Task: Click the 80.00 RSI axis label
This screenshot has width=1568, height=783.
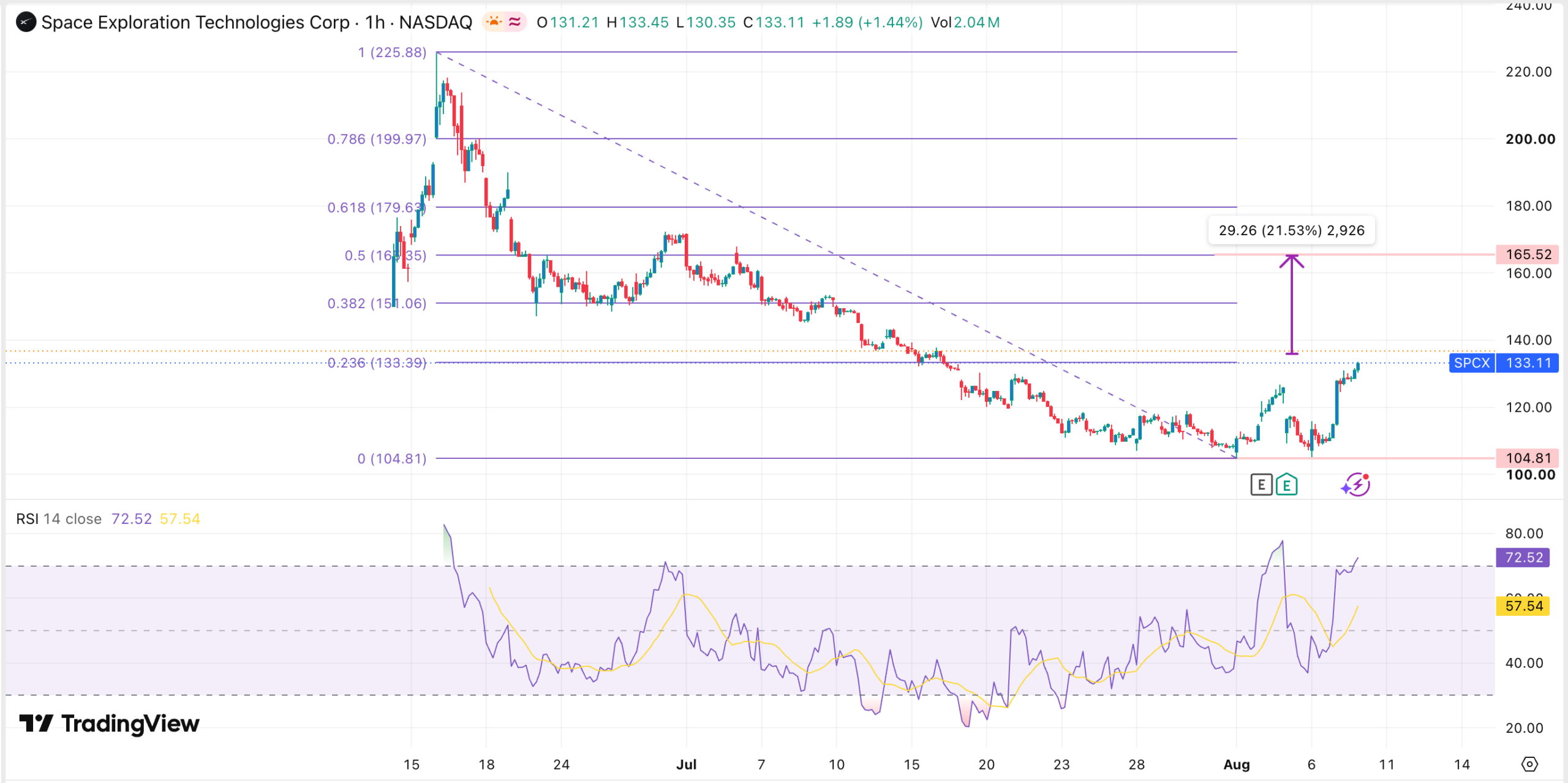Action: click(1524, 534)
